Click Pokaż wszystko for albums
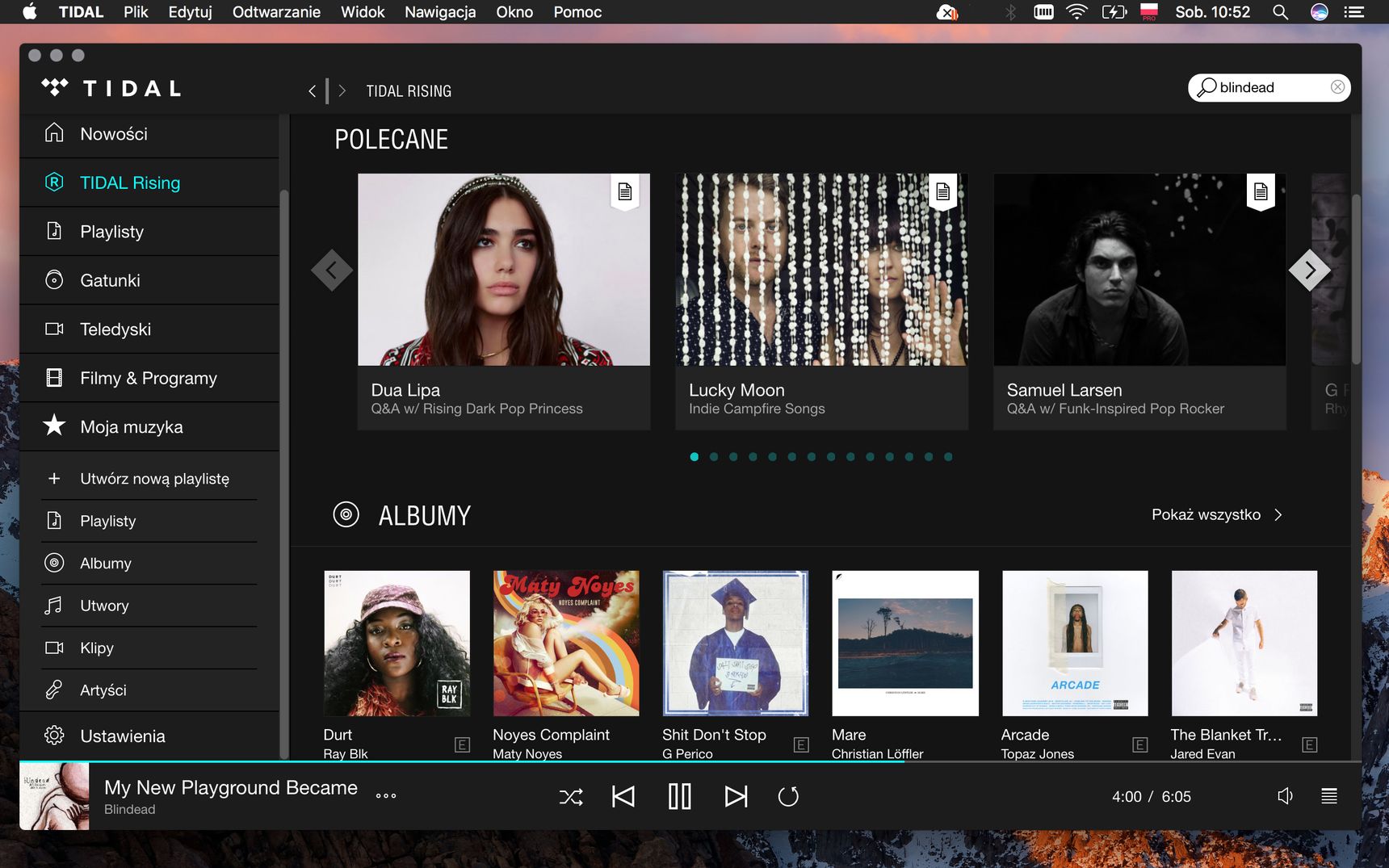Image resolution: width=1389 pixels, height=868 pixels. point(1206,514)
